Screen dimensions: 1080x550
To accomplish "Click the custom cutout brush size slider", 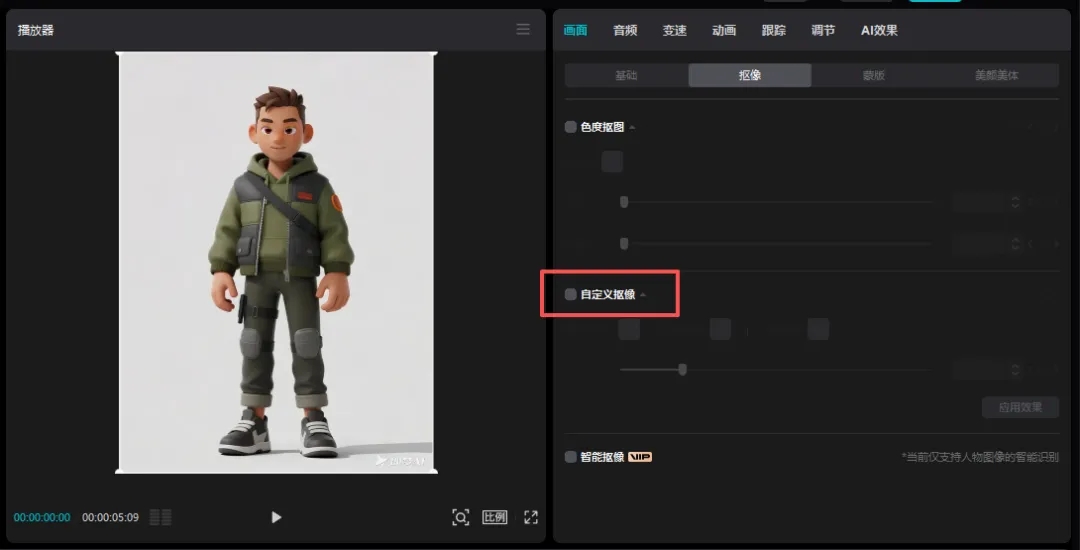I will [682, 369].
